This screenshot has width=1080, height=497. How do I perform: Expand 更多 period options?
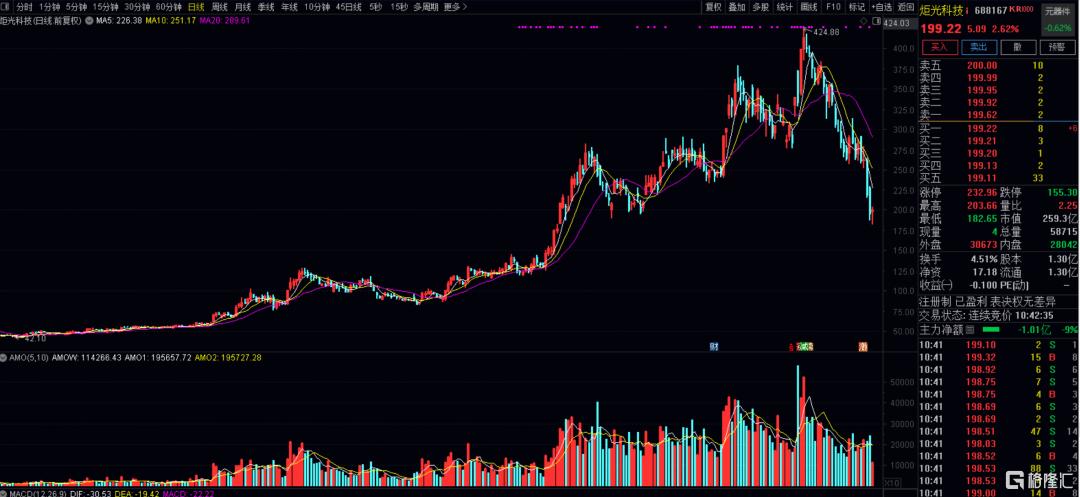pyautogui.click(x=455, y=7)
